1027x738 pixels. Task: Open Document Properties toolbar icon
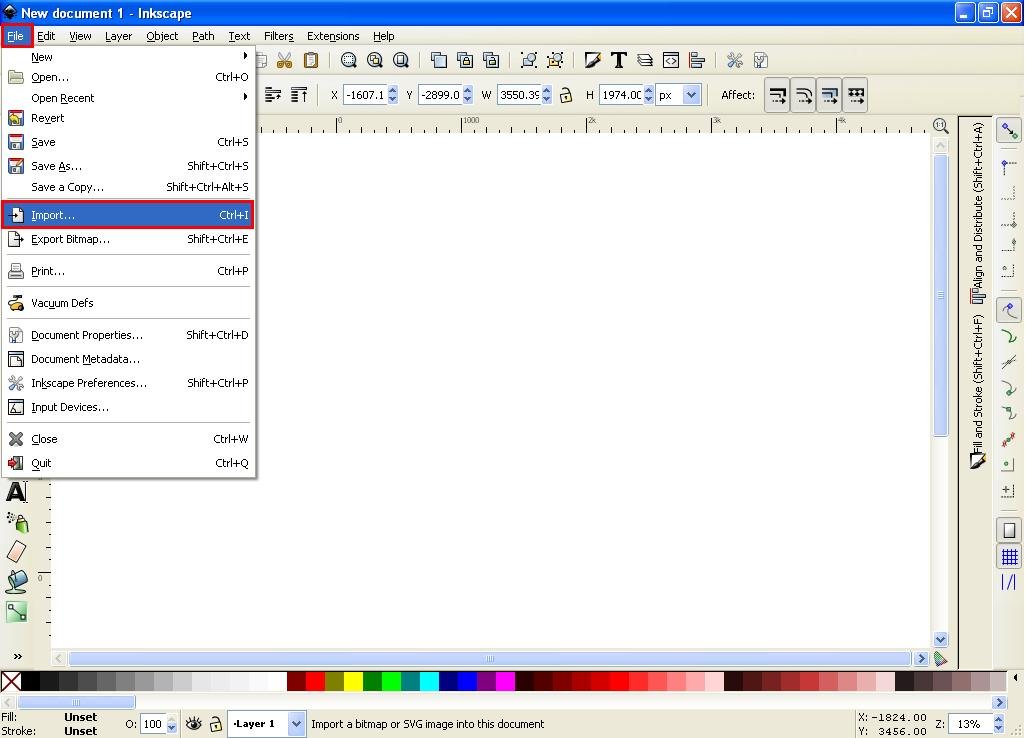[760, 61]
